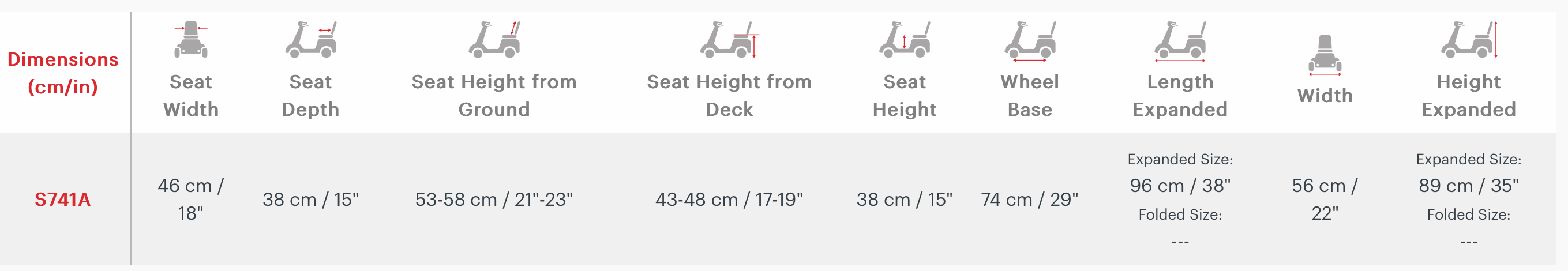This screenshot has width=1568, height=271.
Task: Select the S741A model label
Action: click(x=63, y=199)
